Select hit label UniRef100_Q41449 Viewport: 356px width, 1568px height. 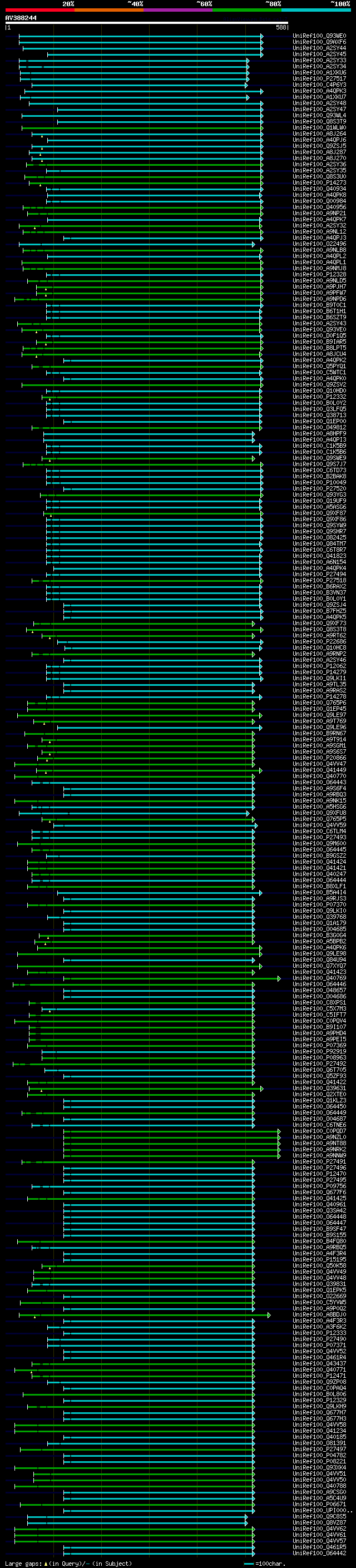coord(319,770)
